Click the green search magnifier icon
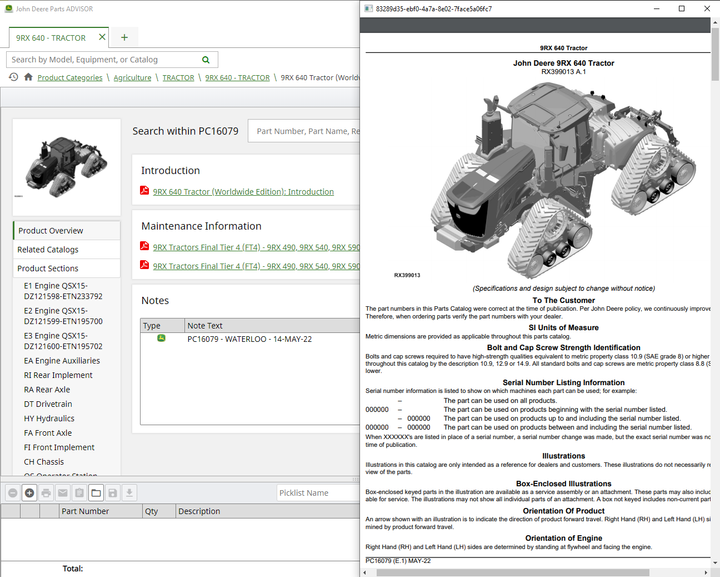The height and width of the screenshot is (577, 720). pyautogui.click(x=206, y=60)
